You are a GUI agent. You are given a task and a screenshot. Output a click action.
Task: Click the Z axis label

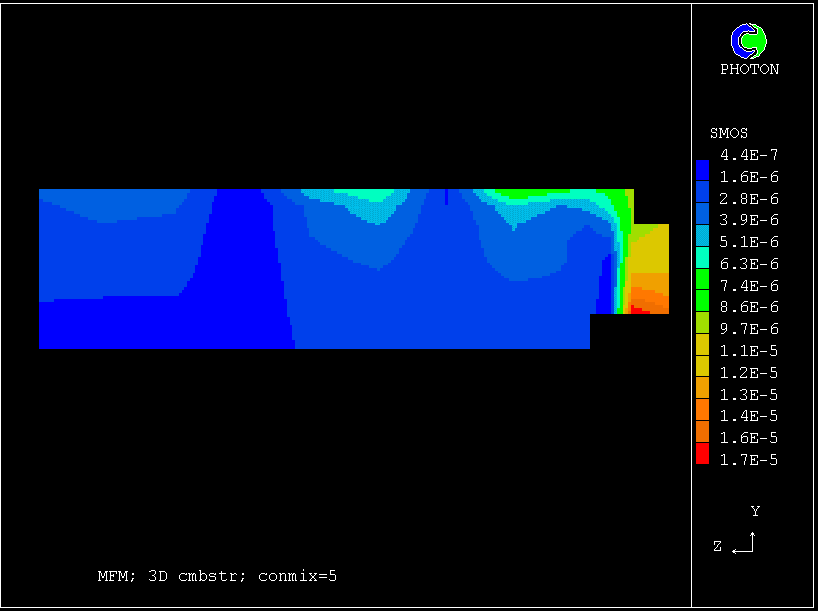coord(717,546)
